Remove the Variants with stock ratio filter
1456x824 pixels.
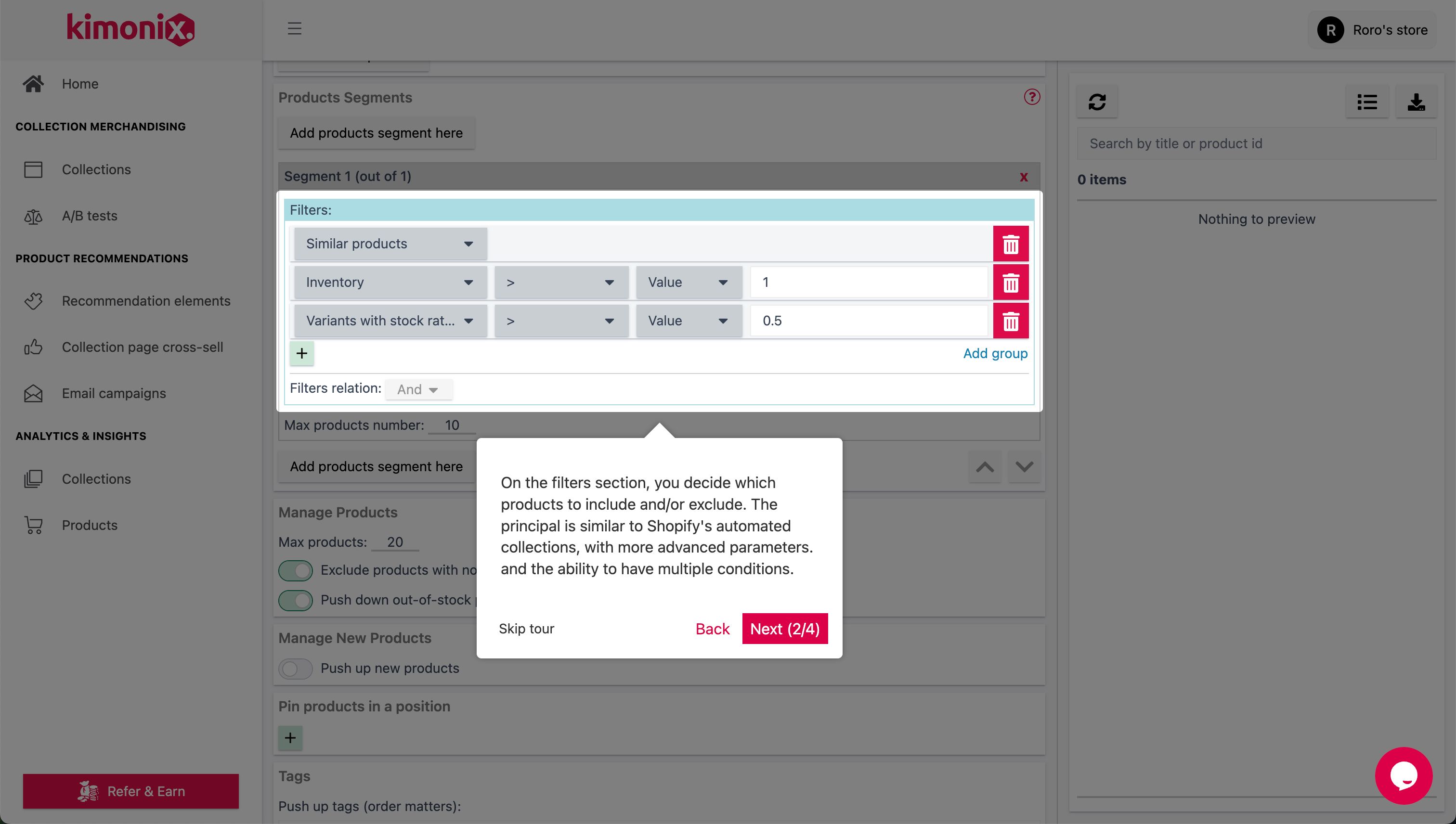1011,321
